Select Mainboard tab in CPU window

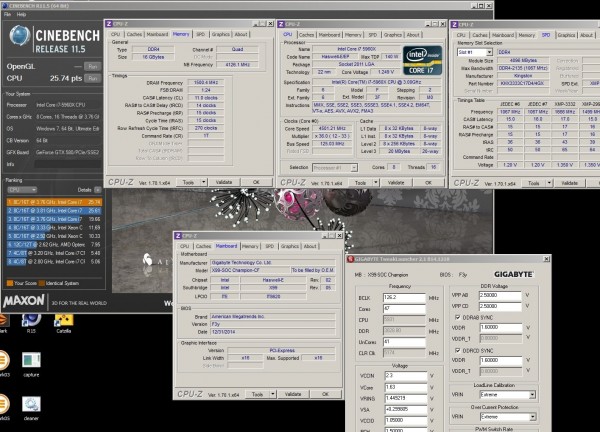[x=329, y=34]
